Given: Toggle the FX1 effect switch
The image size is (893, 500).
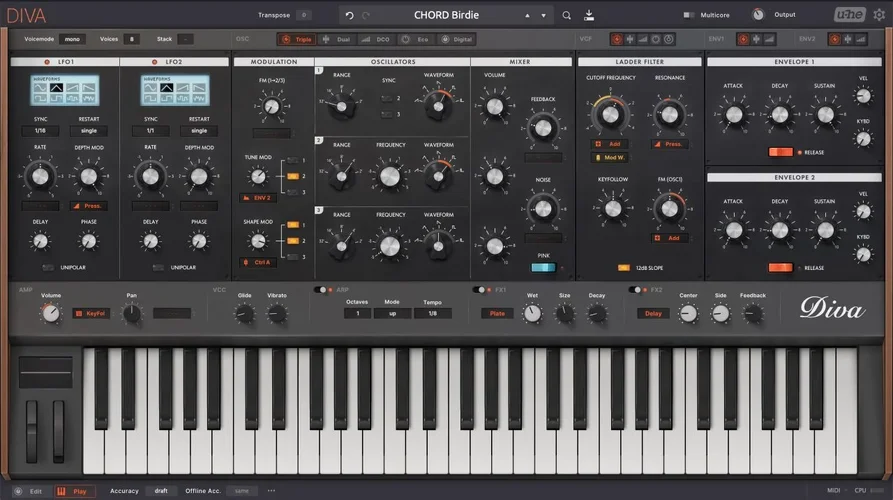Looking at the screenshot, I should coord(480,289).
